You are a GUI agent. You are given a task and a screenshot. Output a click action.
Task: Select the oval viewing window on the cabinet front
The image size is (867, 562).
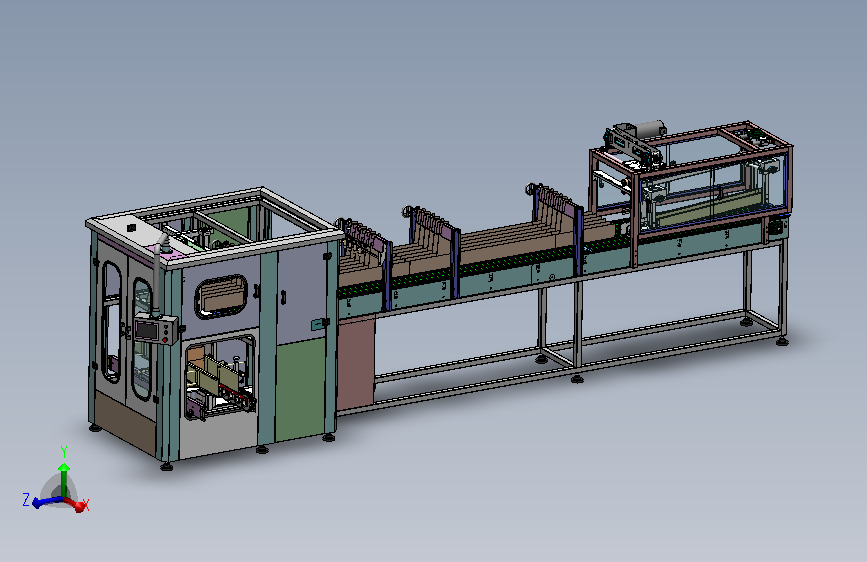pos(221,297)
